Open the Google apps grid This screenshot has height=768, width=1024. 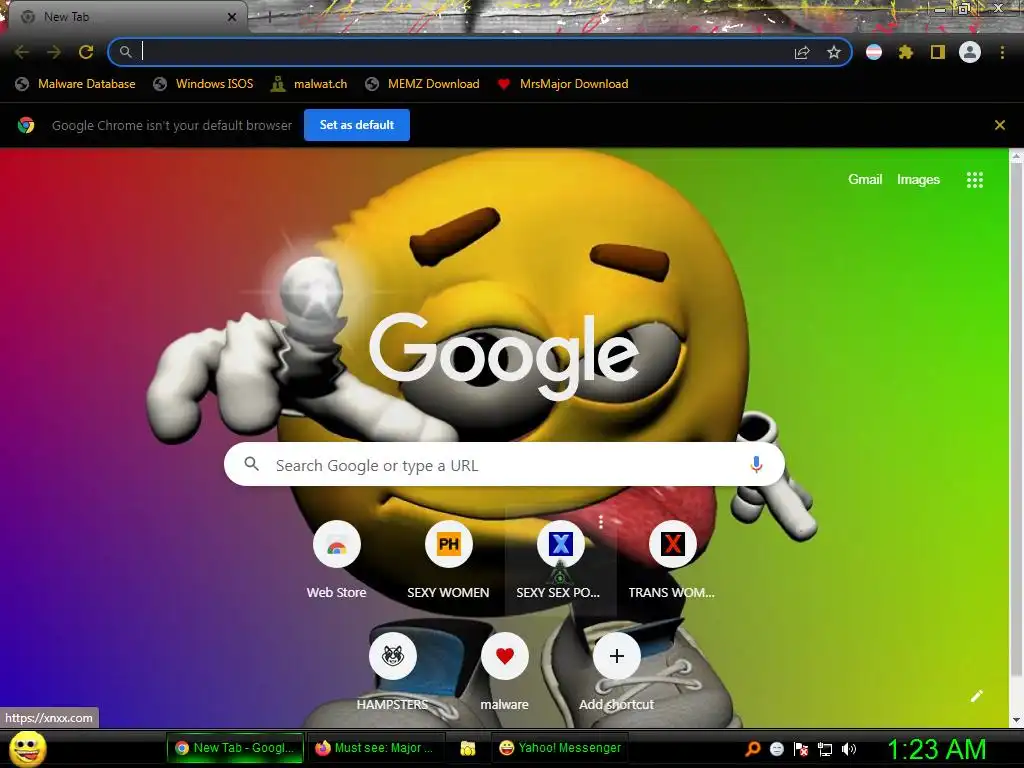974,180
